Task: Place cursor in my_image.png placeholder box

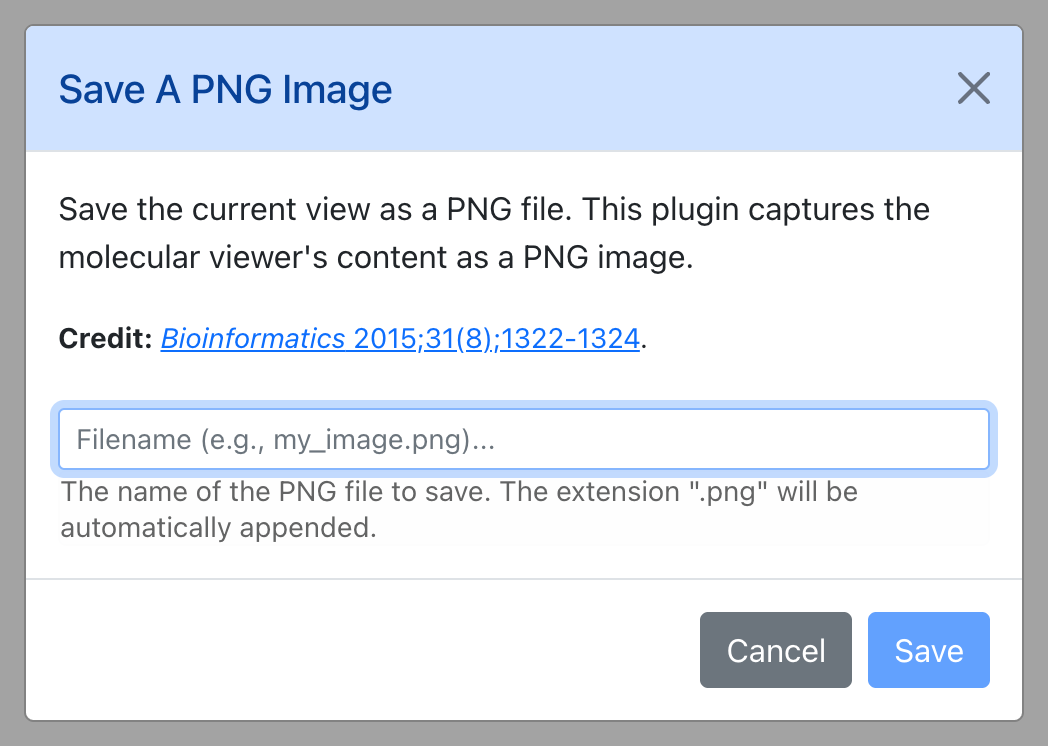Action: click(524, 439)
